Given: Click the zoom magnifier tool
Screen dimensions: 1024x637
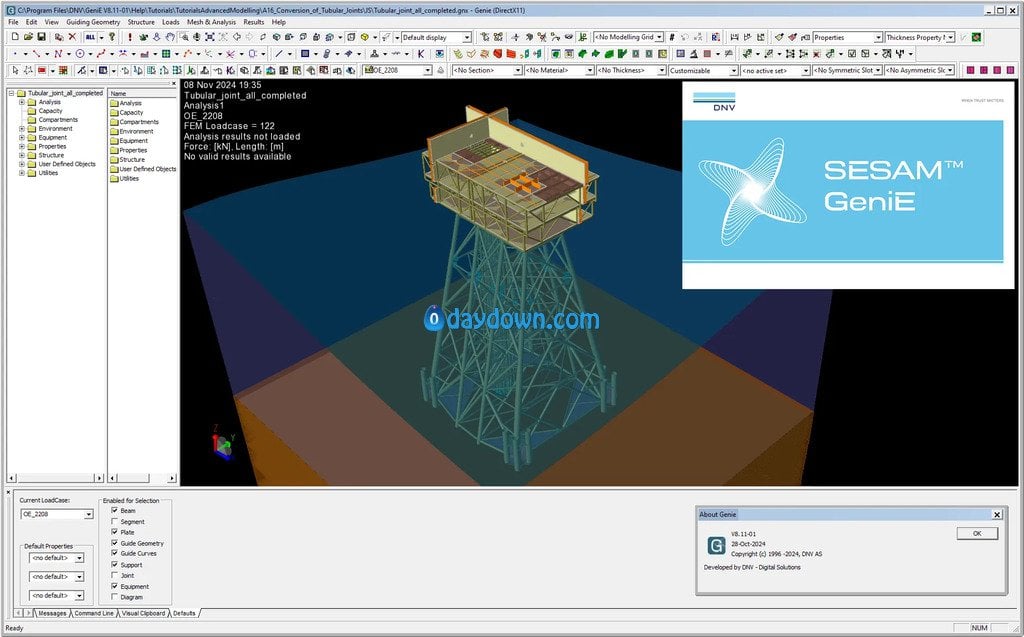Looking at the screenshot, I should click(x=184, y=37).
